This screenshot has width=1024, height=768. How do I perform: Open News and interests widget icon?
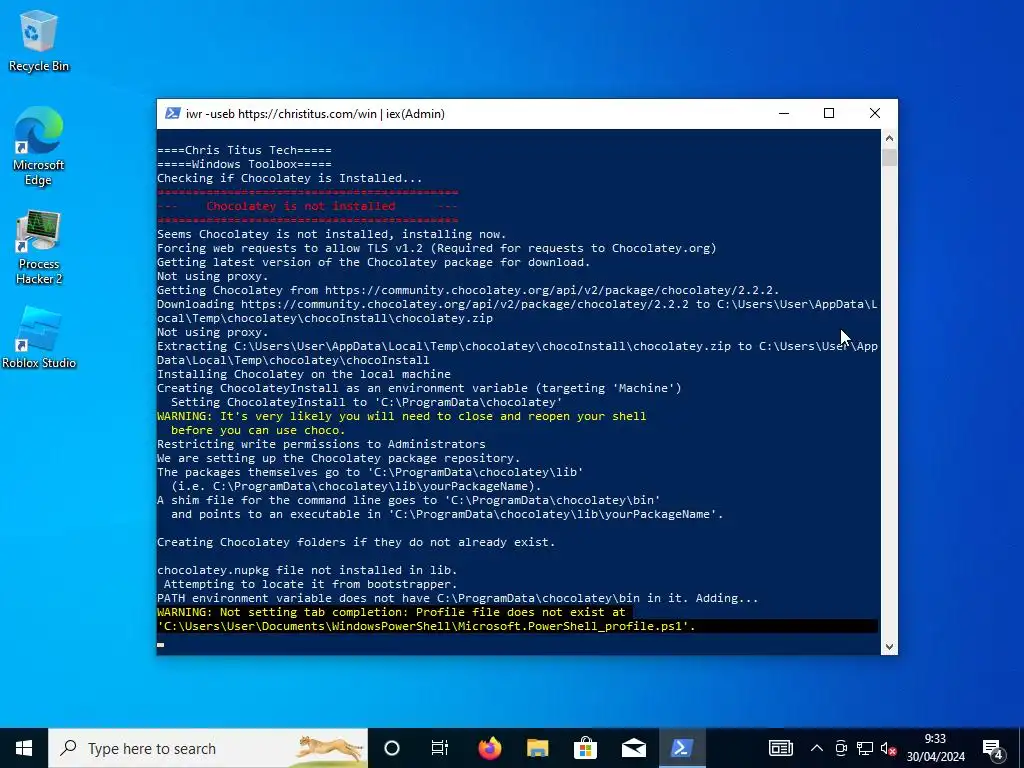[780, 748]
